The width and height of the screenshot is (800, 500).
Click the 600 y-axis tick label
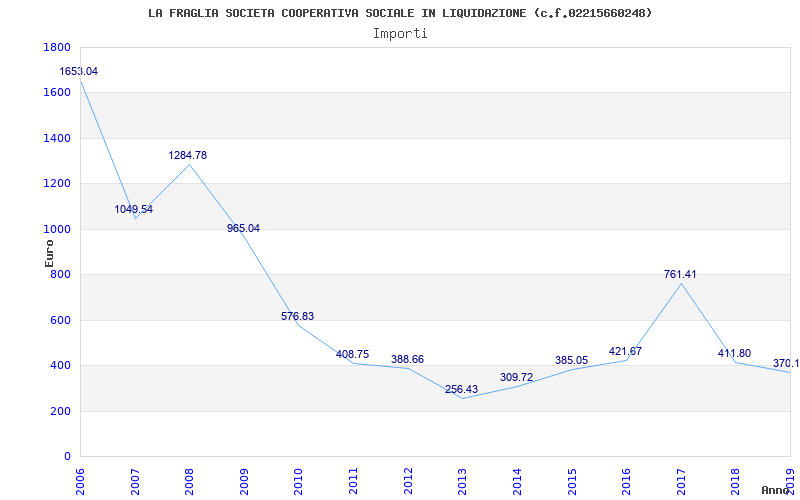click(60, 320)
